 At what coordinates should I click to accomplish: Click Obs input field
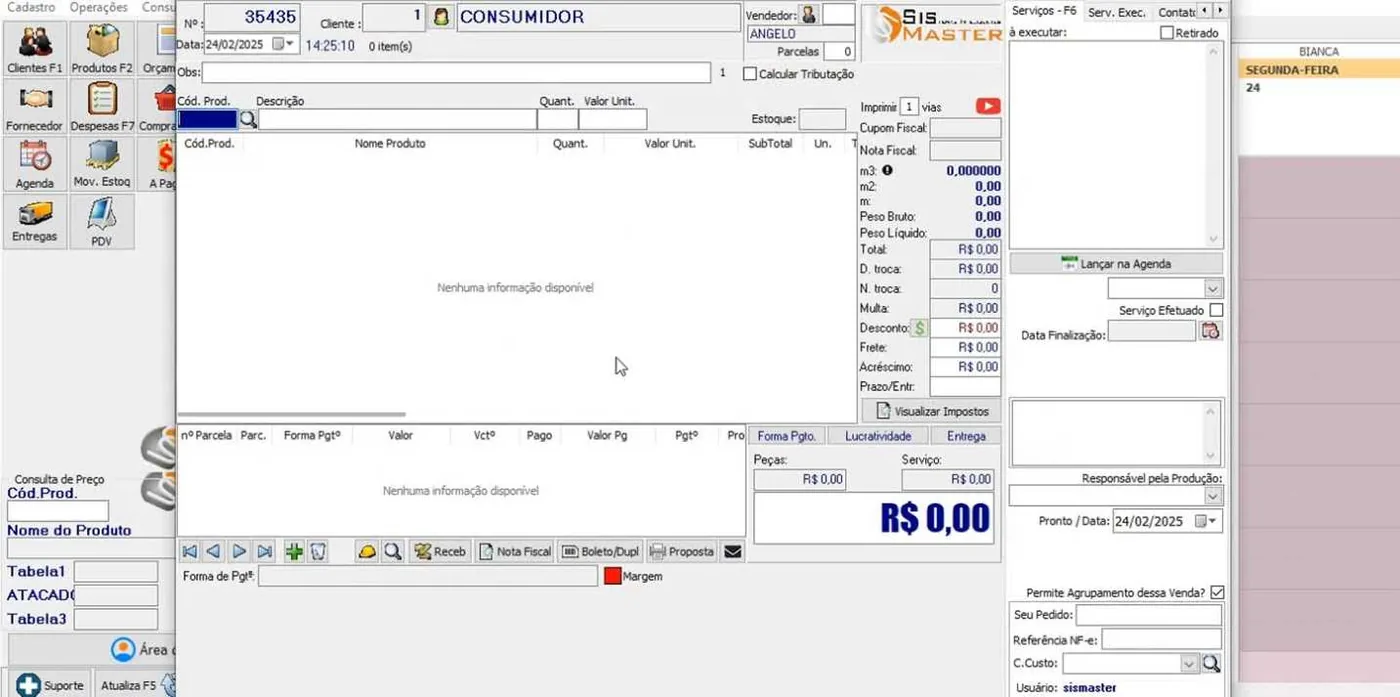[456, 72]
